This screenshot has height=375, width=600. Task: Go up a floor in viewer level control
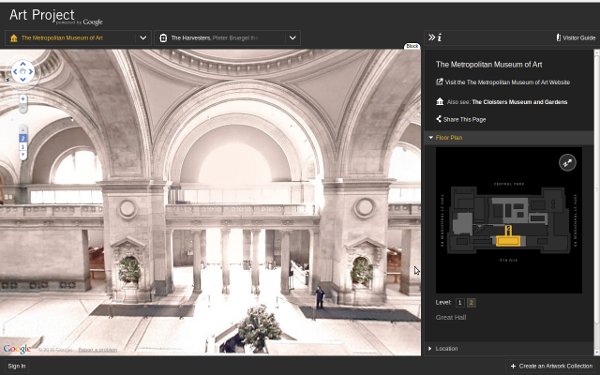click(23, 130)
